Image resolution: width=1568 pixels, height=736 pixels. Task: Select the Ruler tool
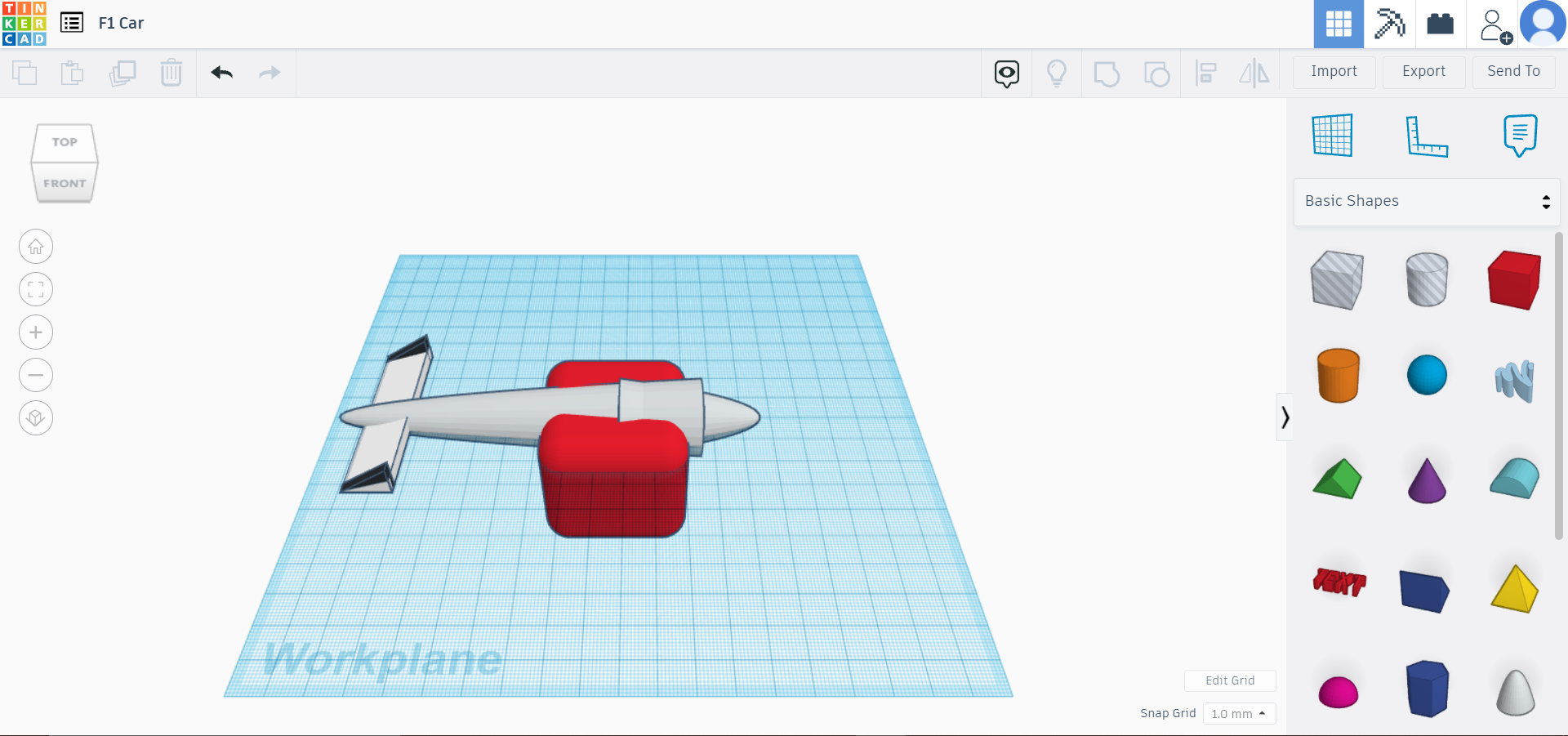1427,136
